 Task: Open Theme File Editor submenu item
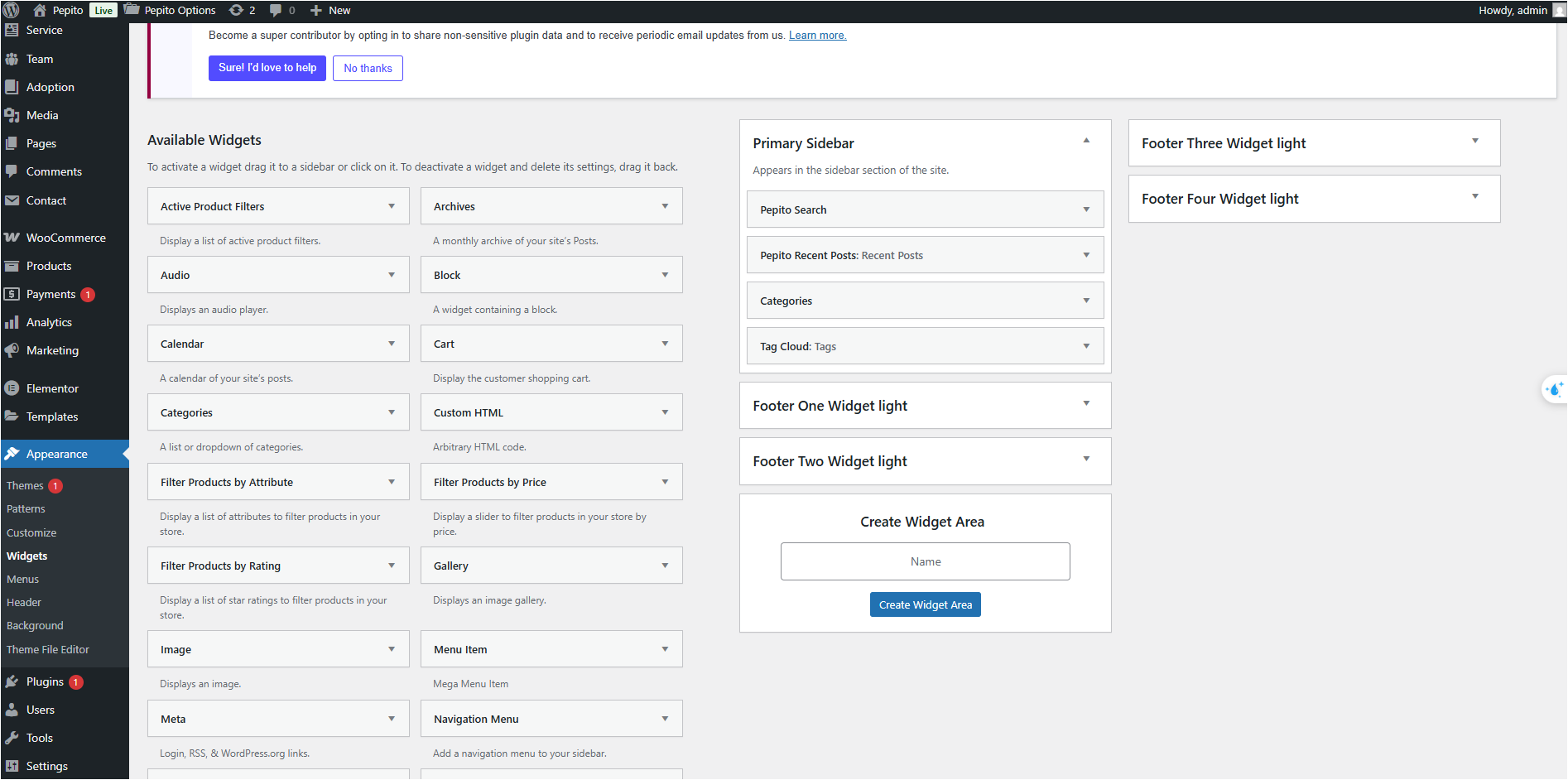(x=48, y=650)
